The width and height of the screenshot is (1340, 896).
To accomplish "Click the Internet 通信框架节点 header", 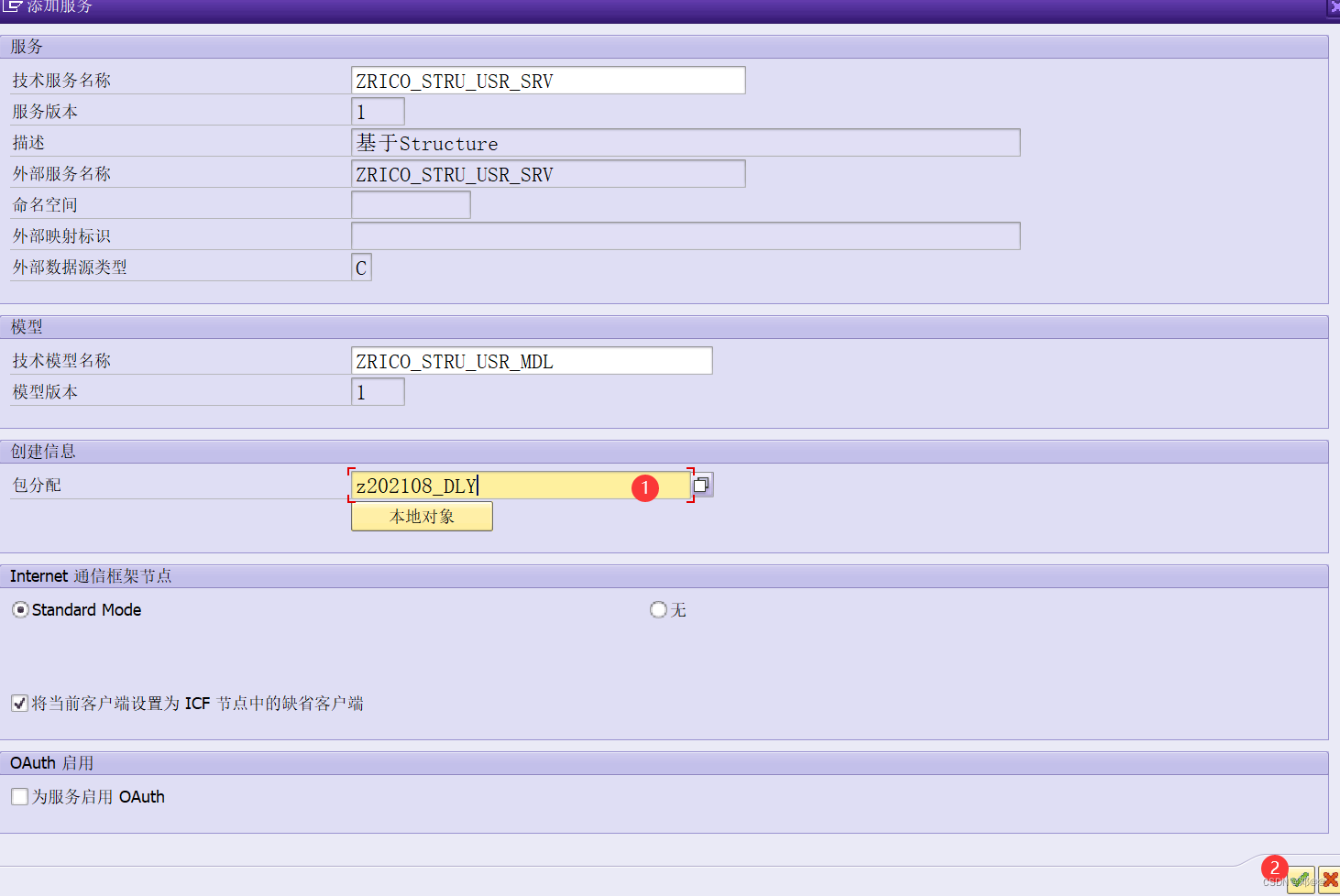I will click(x=665, y=576).
